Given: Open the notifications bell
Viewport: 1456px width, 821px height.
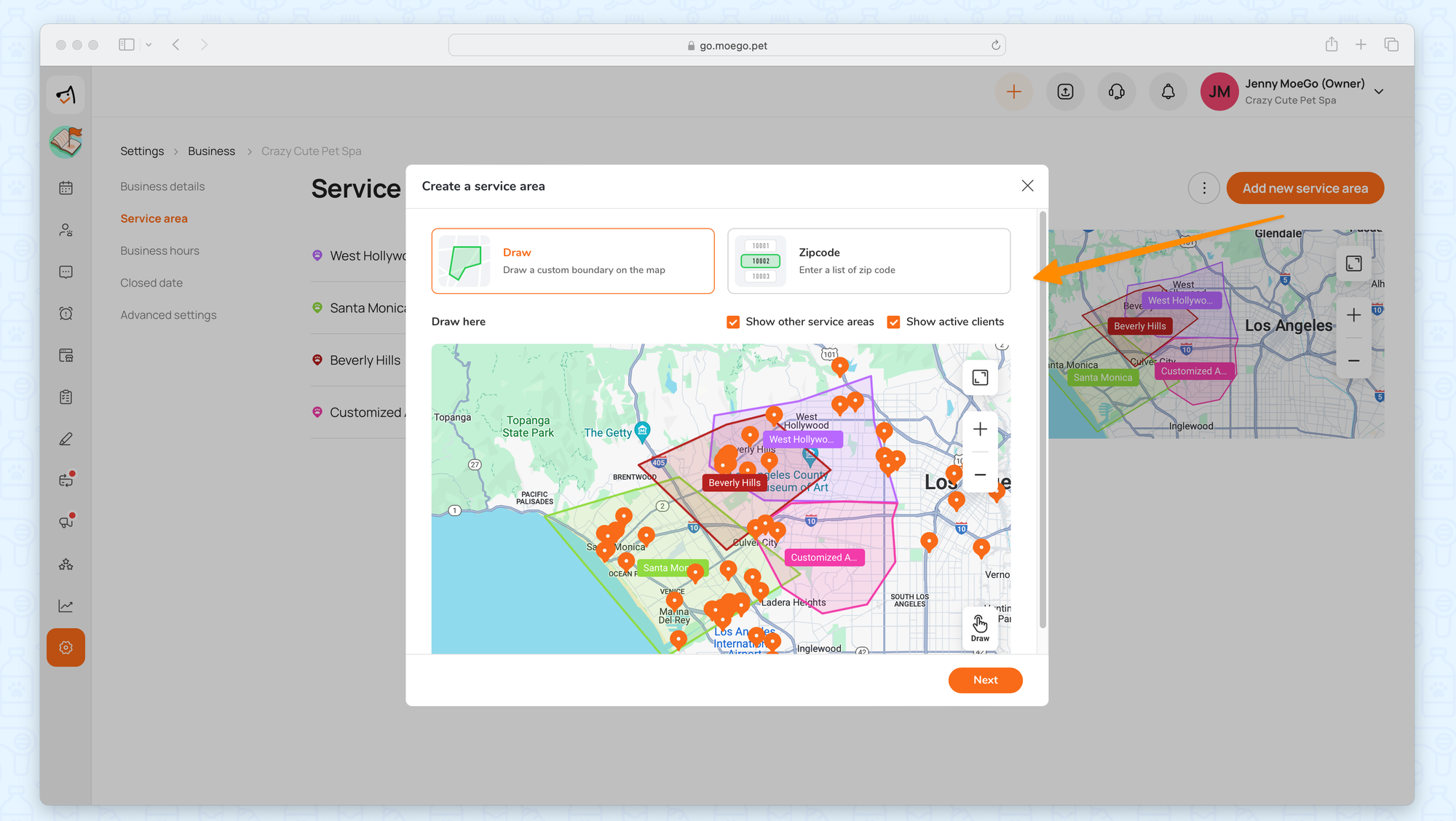Looking at the screenshot, I should 1168,92.
